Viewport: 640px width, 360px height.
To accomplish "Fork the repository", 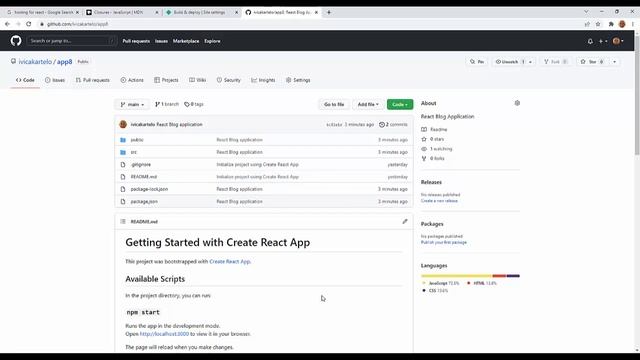I will tap(555, 62).
